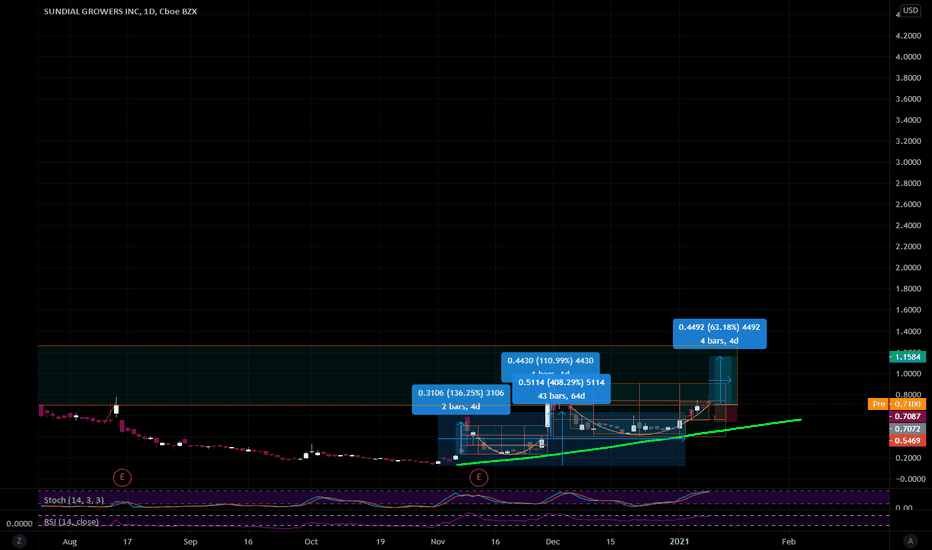The height and width of the screenshot is (550, 932).
Task: Click the 1.4000 price axis label
Action: [x=908, y=332]
